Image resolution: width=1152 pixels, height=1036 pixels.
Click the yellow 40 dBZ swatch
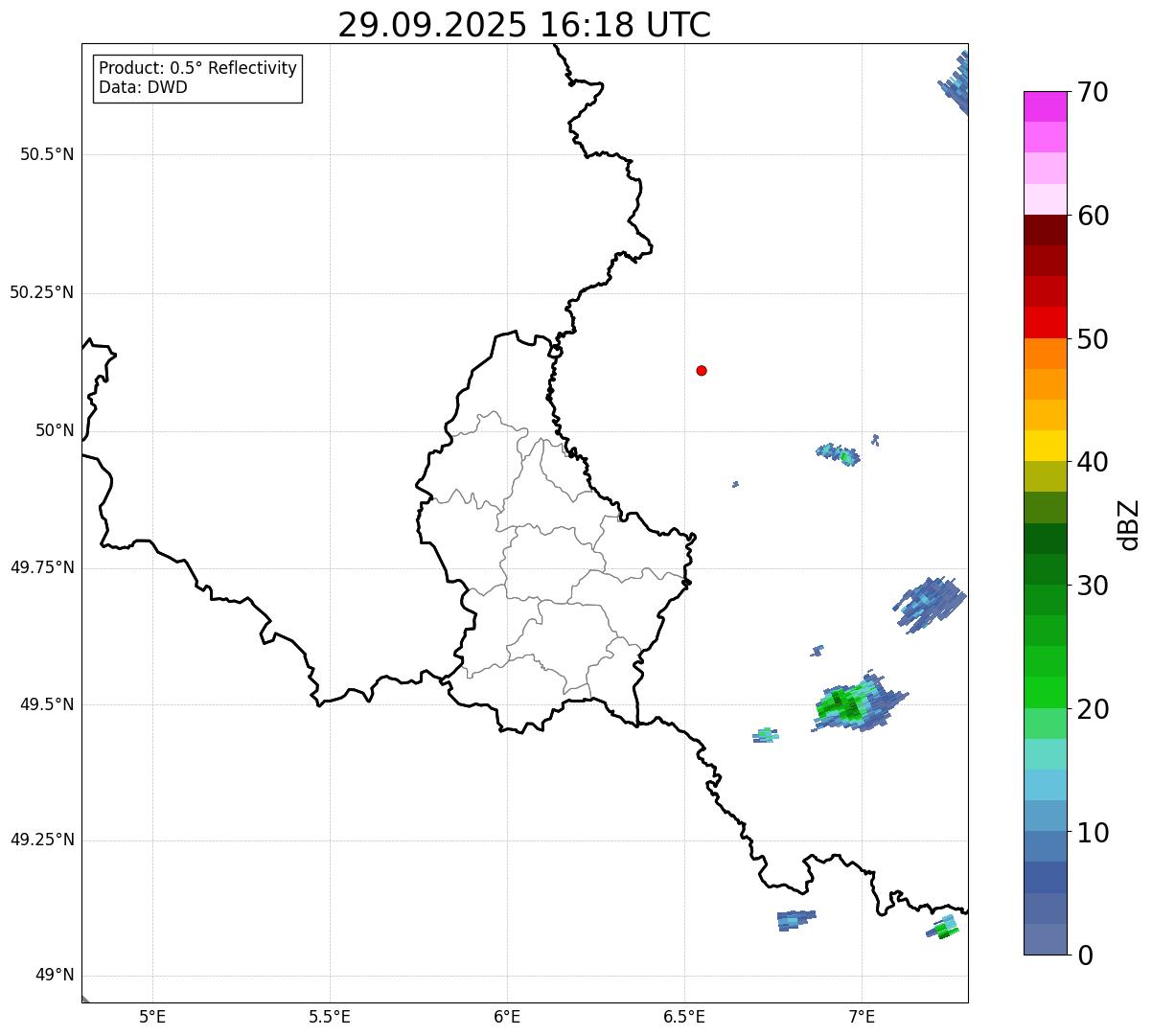tap(1045, 447)
